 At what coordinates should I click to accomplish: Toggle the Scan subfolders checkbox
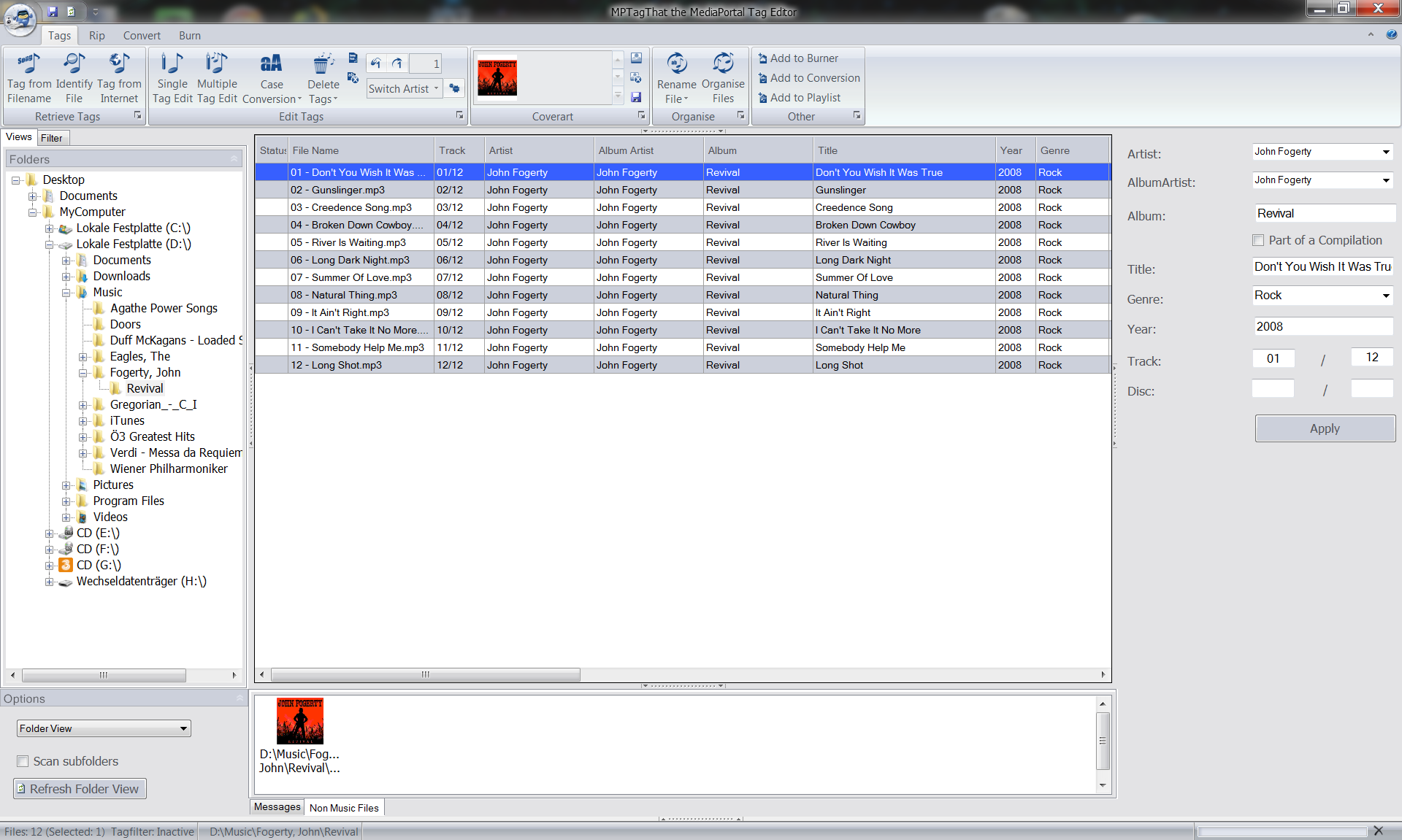coord(23,761)
